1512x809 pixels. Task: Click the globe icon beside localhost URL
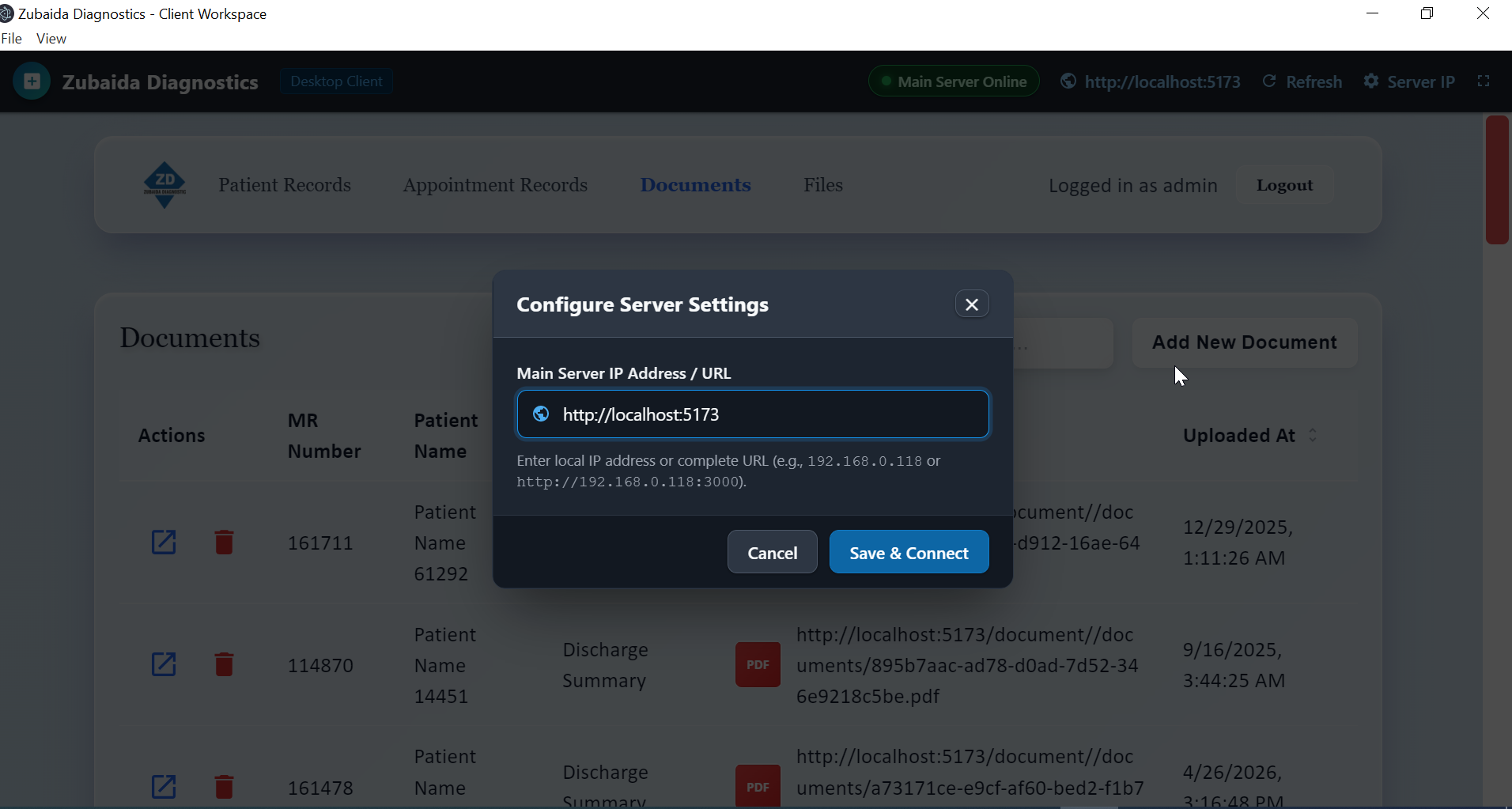click(x=1068, y=81)
